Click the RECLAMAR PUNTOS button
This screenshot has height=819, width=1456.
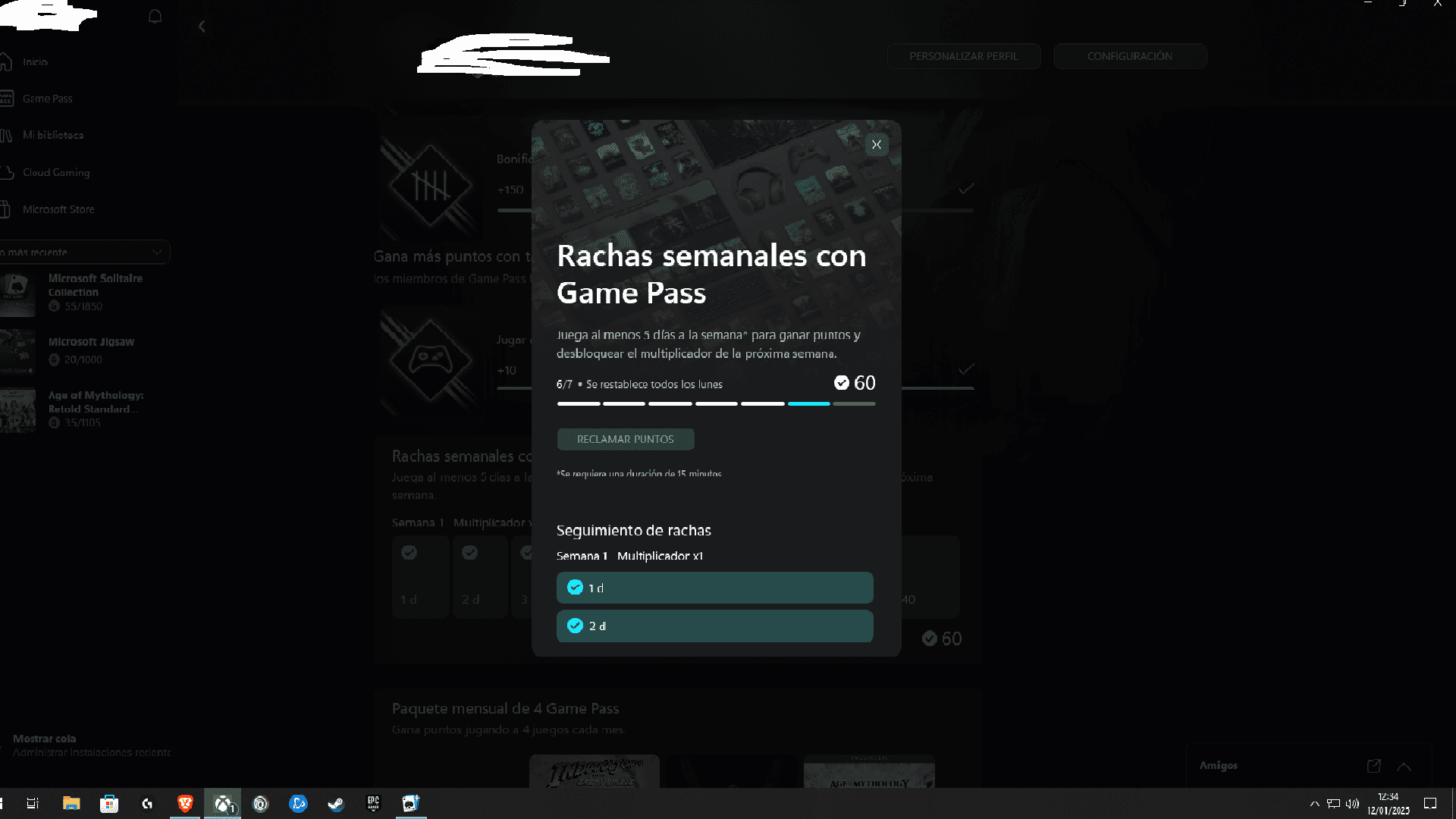625,439
